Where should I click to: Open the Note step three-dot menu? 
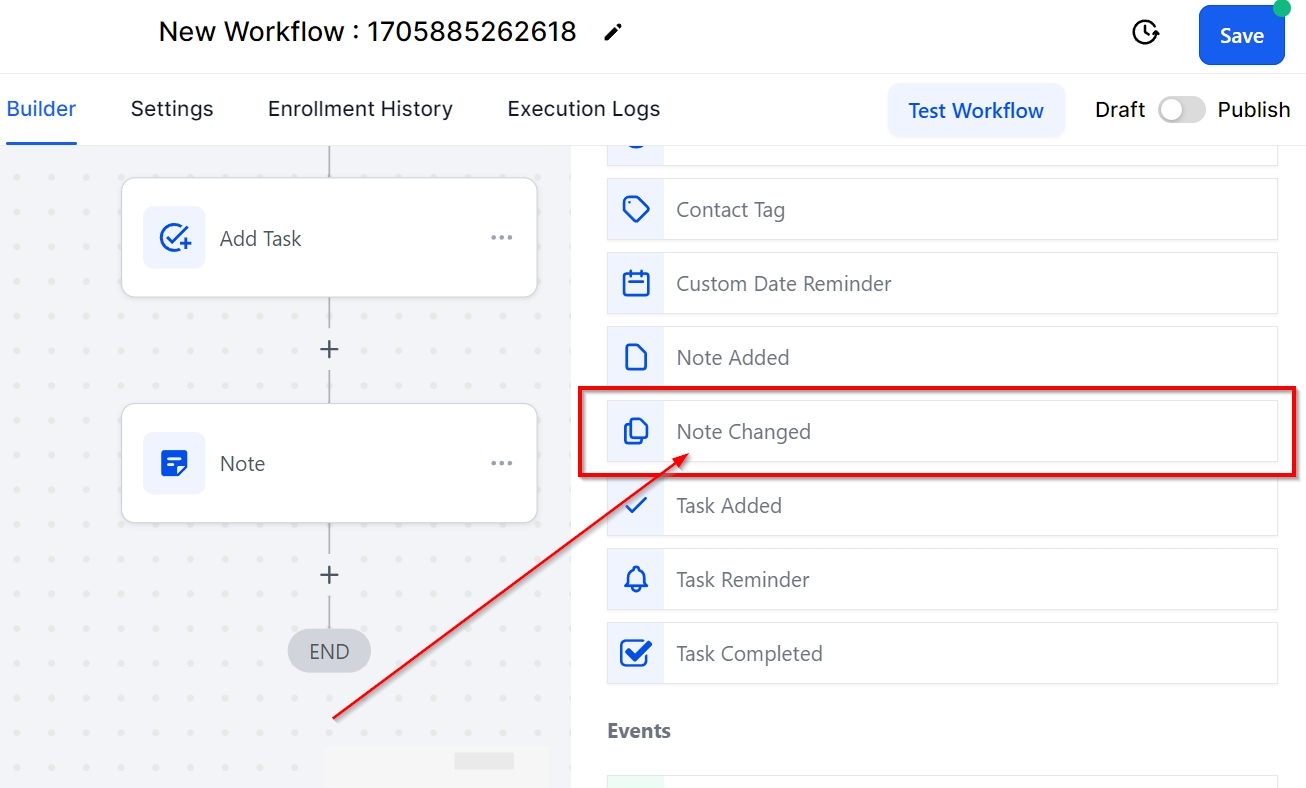point(502,464)
